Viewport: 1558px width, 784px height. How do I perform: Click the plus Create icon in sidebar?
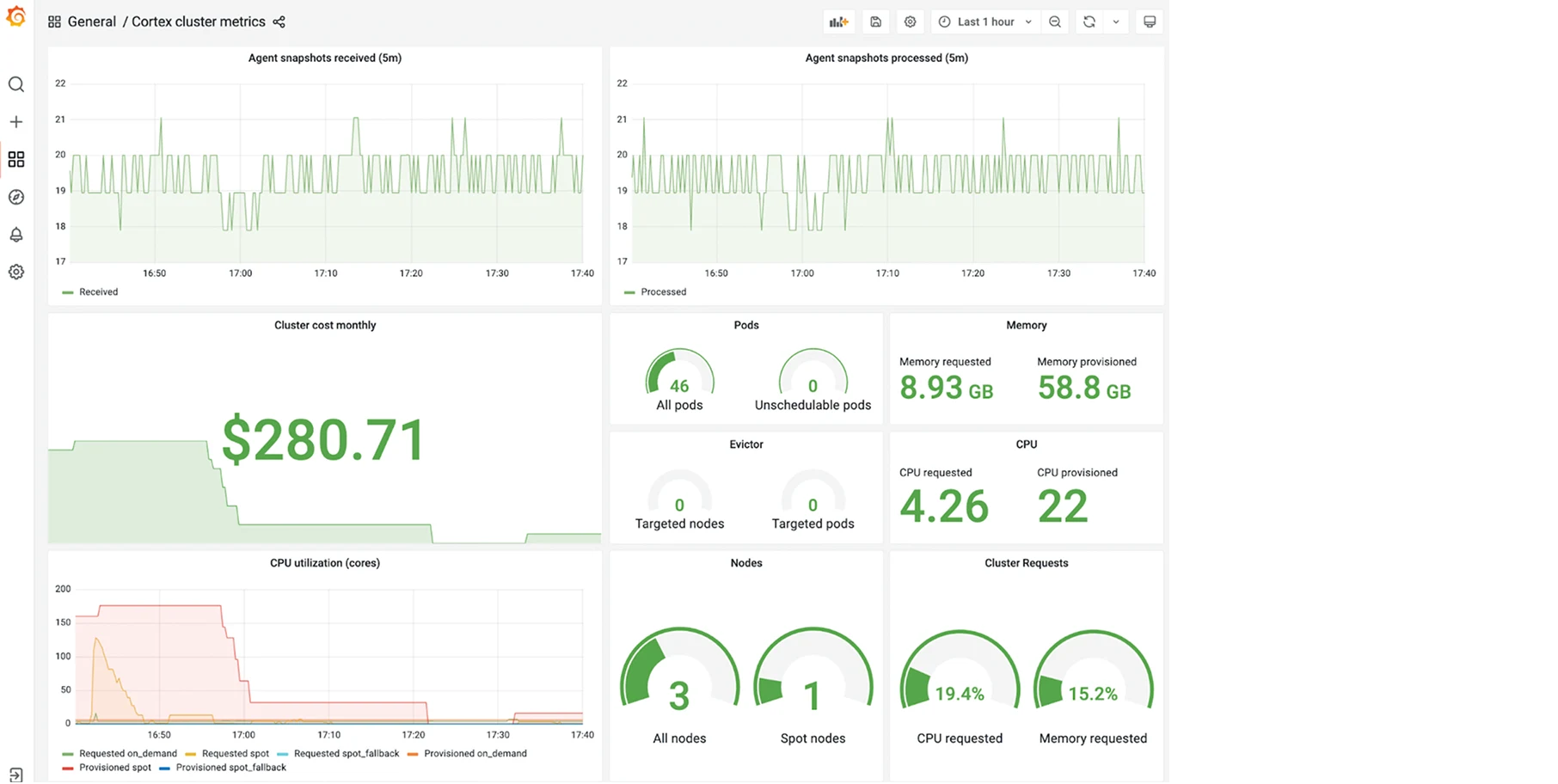(x=16, y=122)
